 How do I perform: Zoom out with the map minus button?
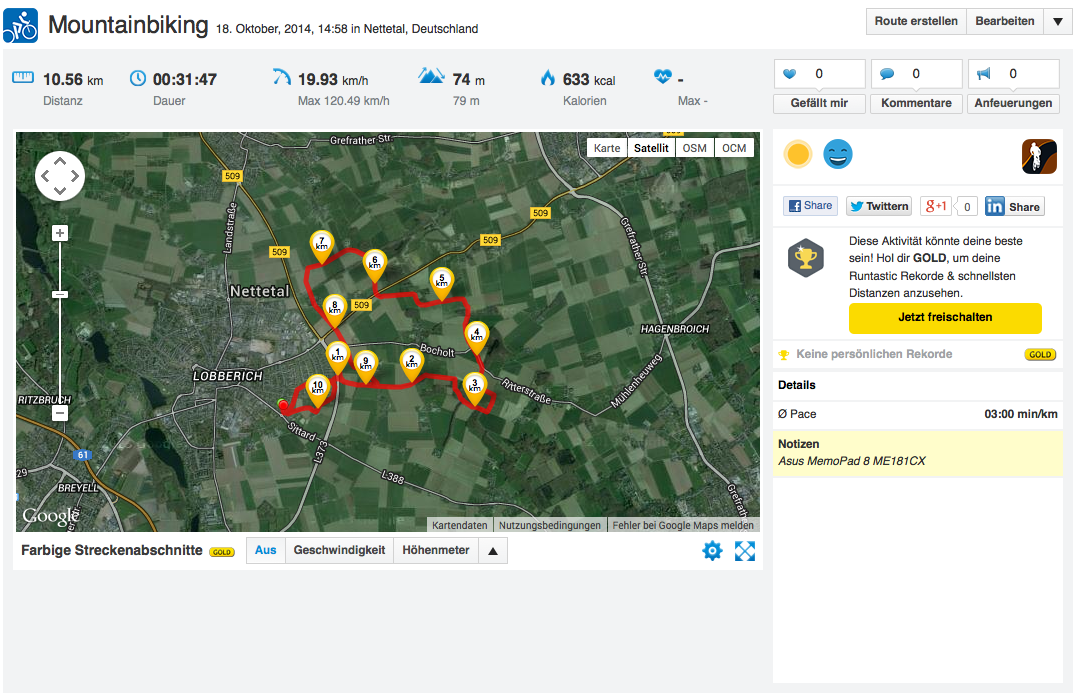60,413
